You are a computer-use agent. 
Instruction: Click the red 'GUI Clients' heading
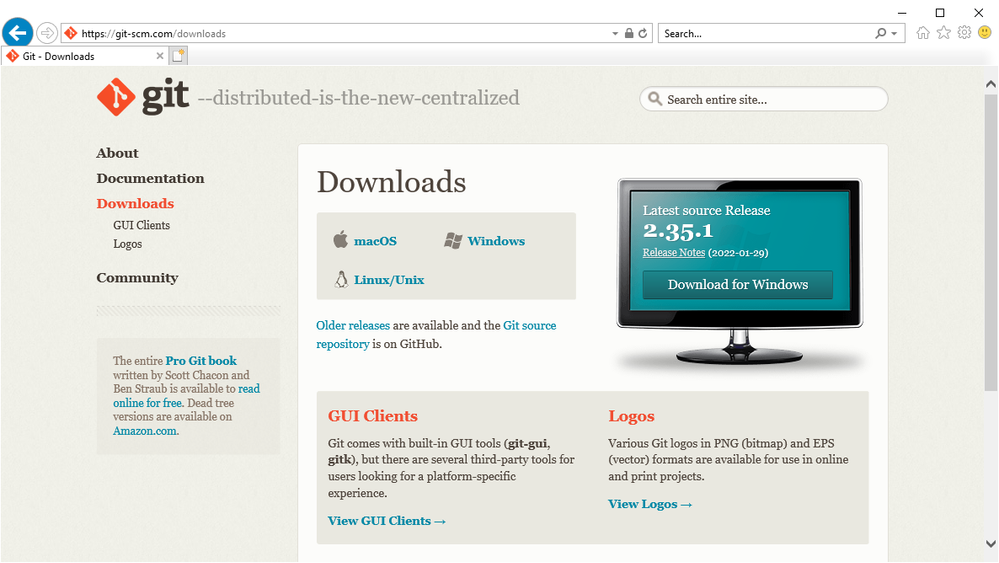click(373, 416)
